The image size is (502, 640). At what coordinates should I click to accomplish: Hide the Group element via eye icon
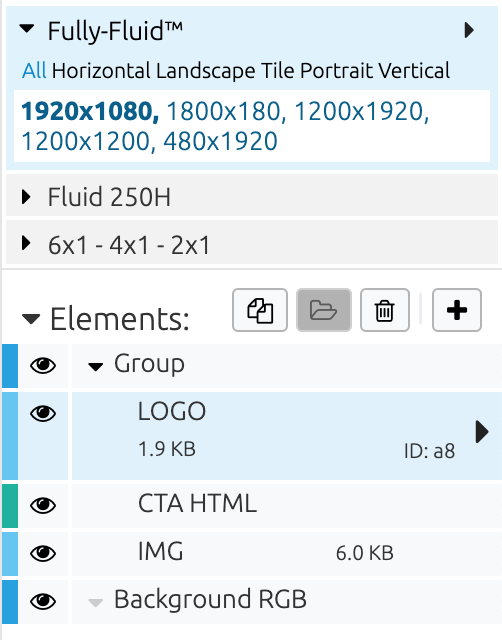[43, 366]
